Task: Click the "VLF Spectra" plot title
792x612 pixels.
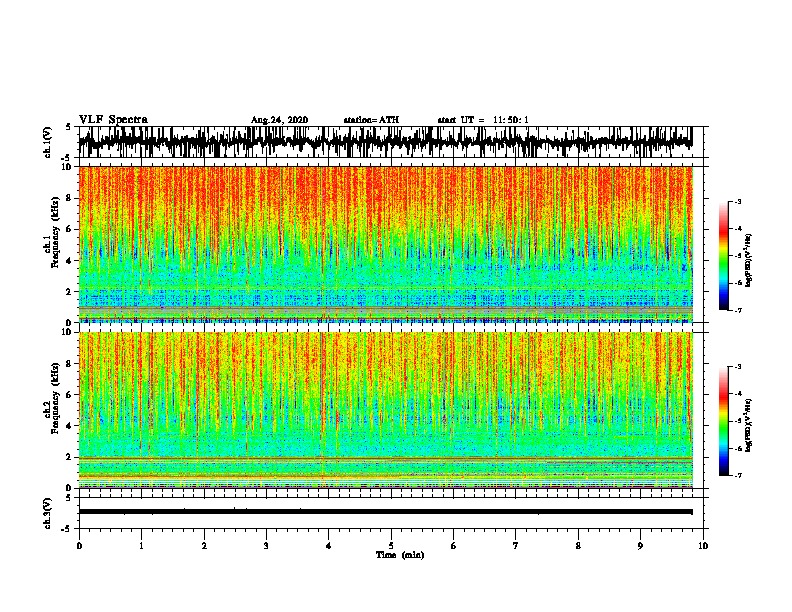Action: click(x=113, y=120)
